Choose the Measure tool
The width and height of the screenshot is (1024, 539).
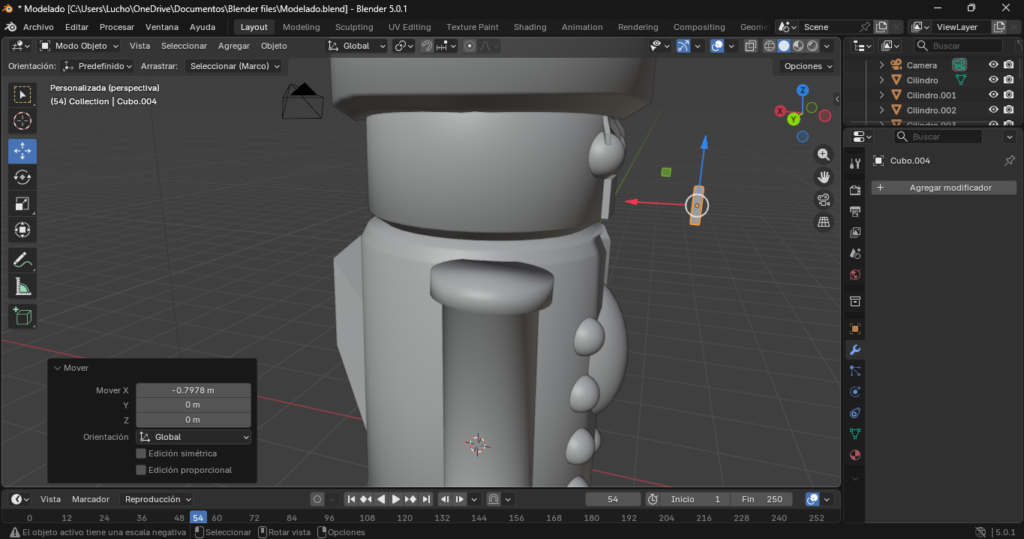[22, 287]
